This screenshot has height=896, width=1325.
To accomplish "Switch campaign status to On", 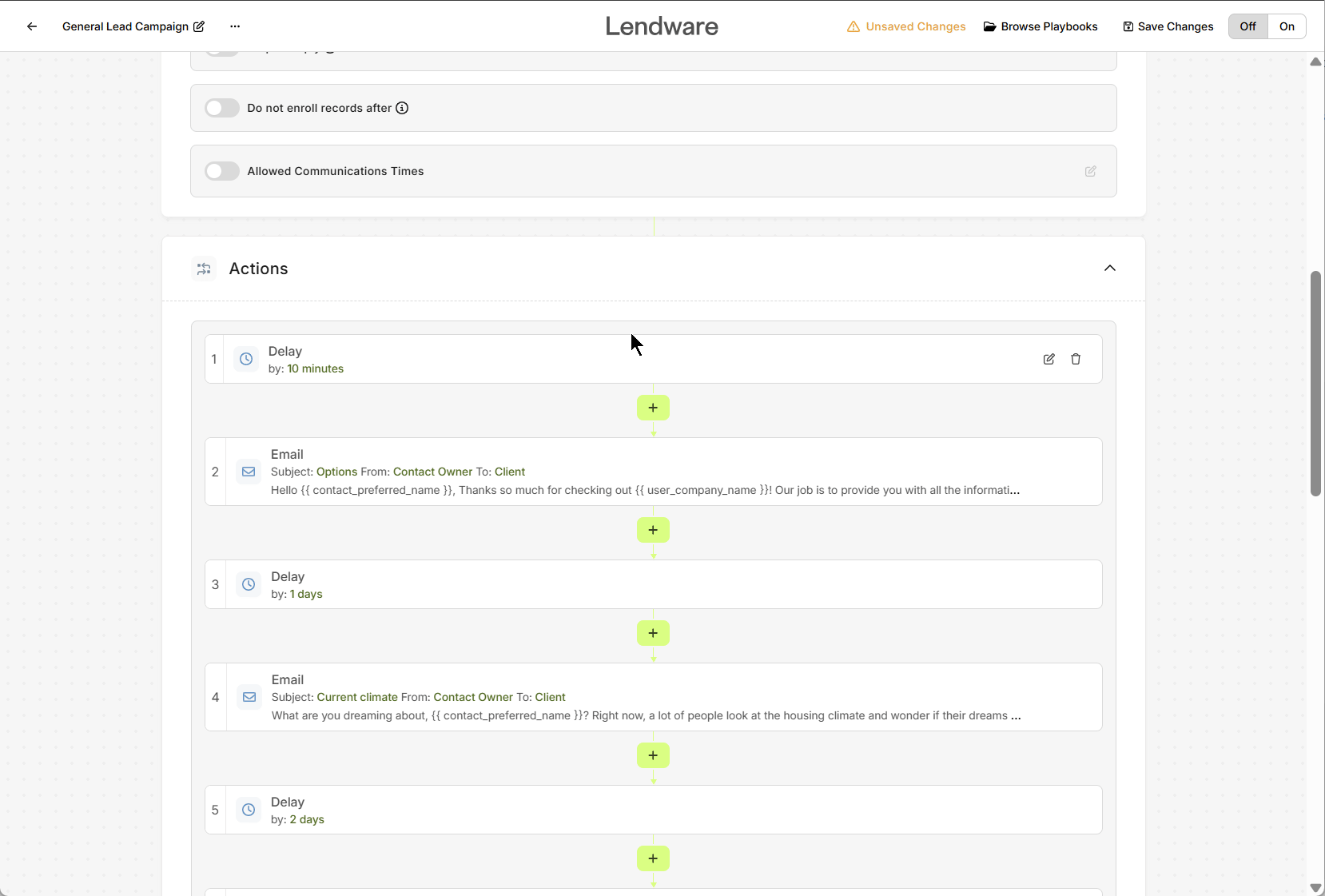I will pos(1286,26).
